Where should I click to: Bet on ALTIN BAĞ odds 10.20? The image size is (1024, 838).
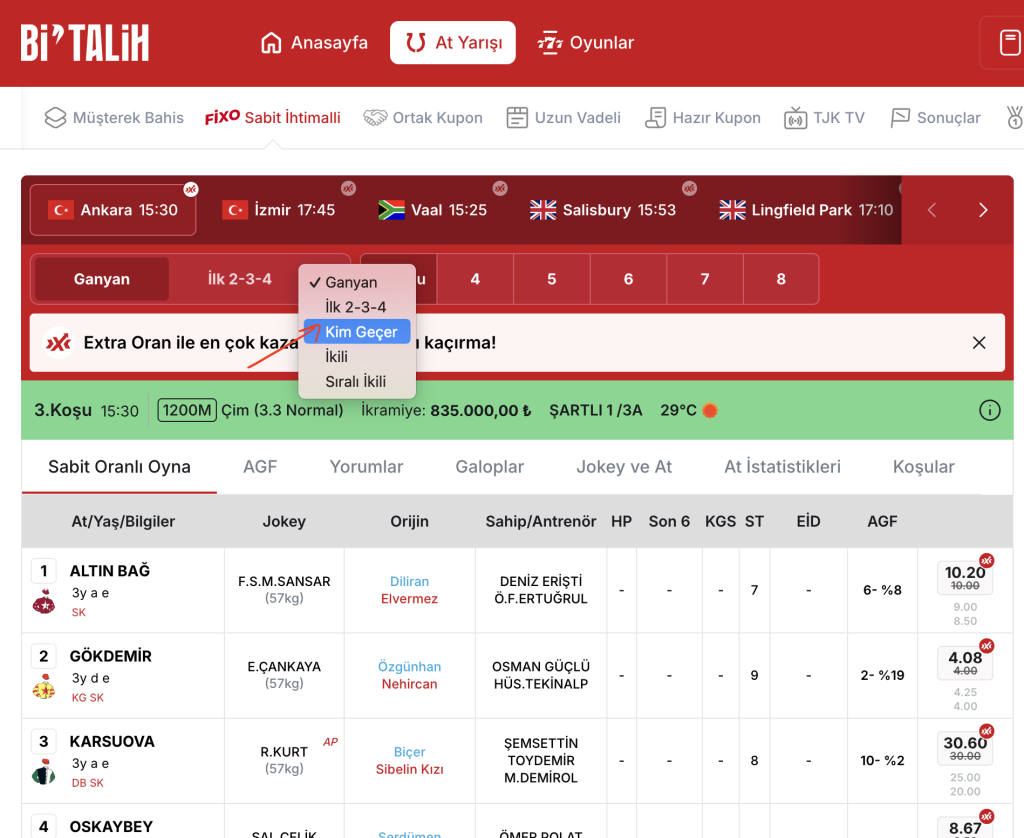pos(965,577)
